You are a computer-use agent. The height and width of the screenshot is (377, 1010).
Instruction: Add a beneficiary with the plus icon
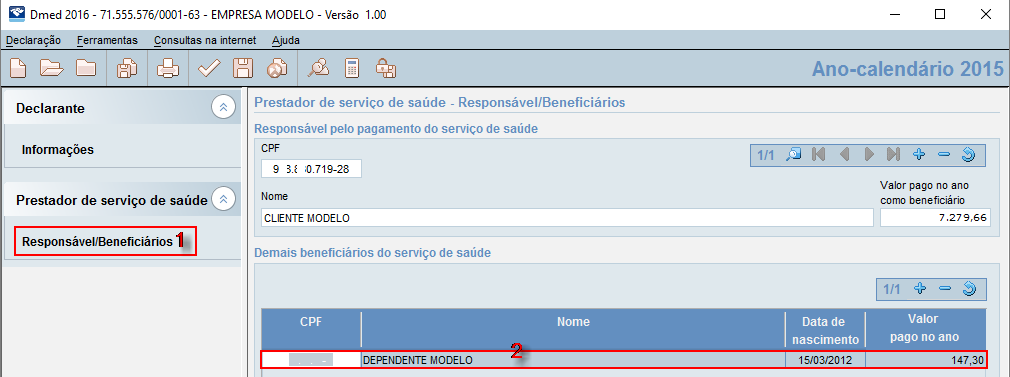coord(920,289)
